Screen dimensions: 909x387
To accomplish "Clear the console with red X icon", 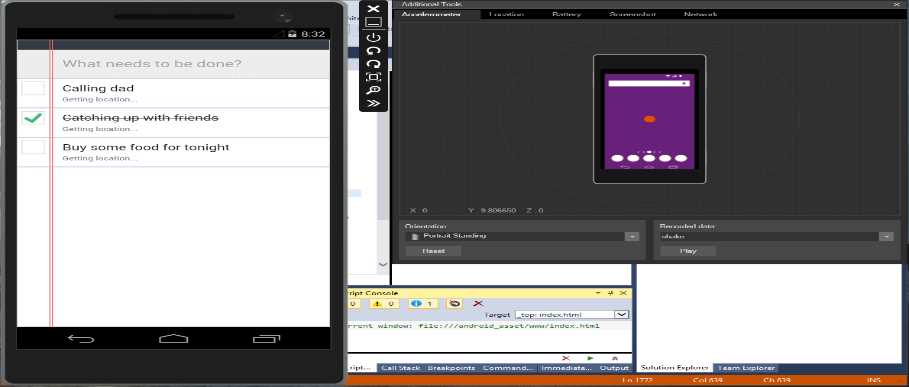I will (478, 304).
